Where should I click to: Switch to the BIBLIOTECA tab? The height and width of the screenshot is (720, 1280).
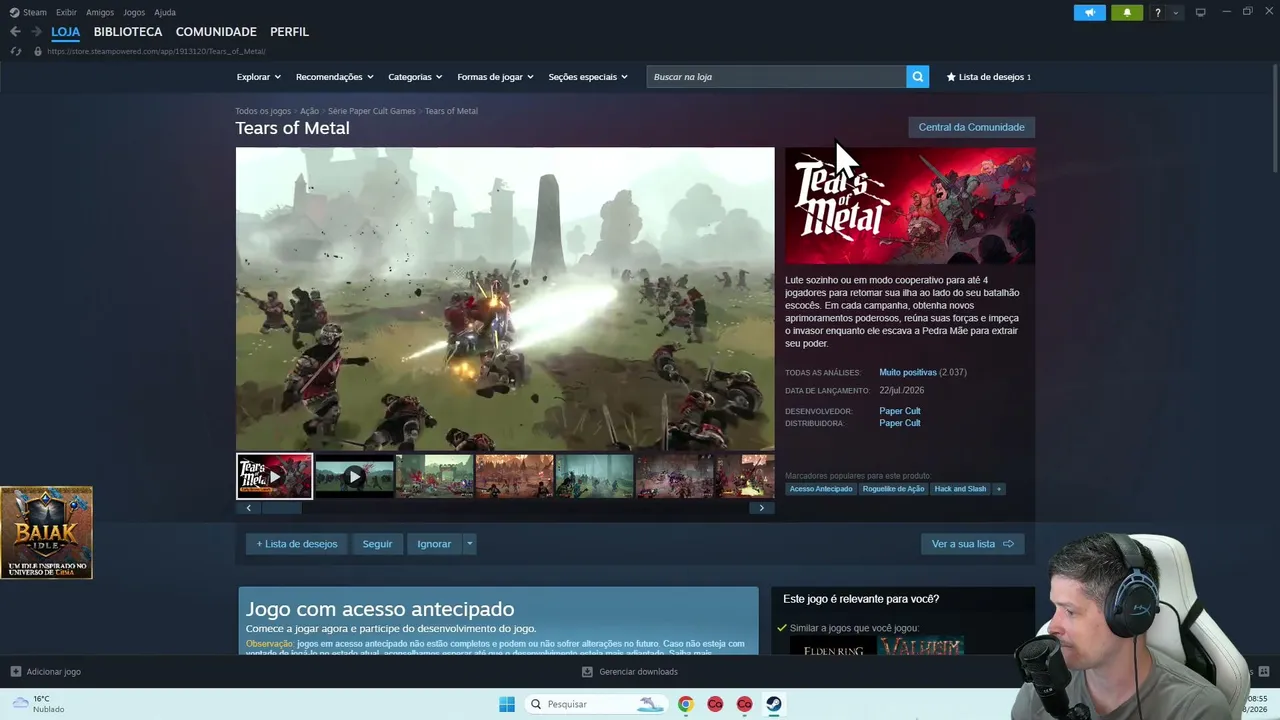(x=128, y=32)
